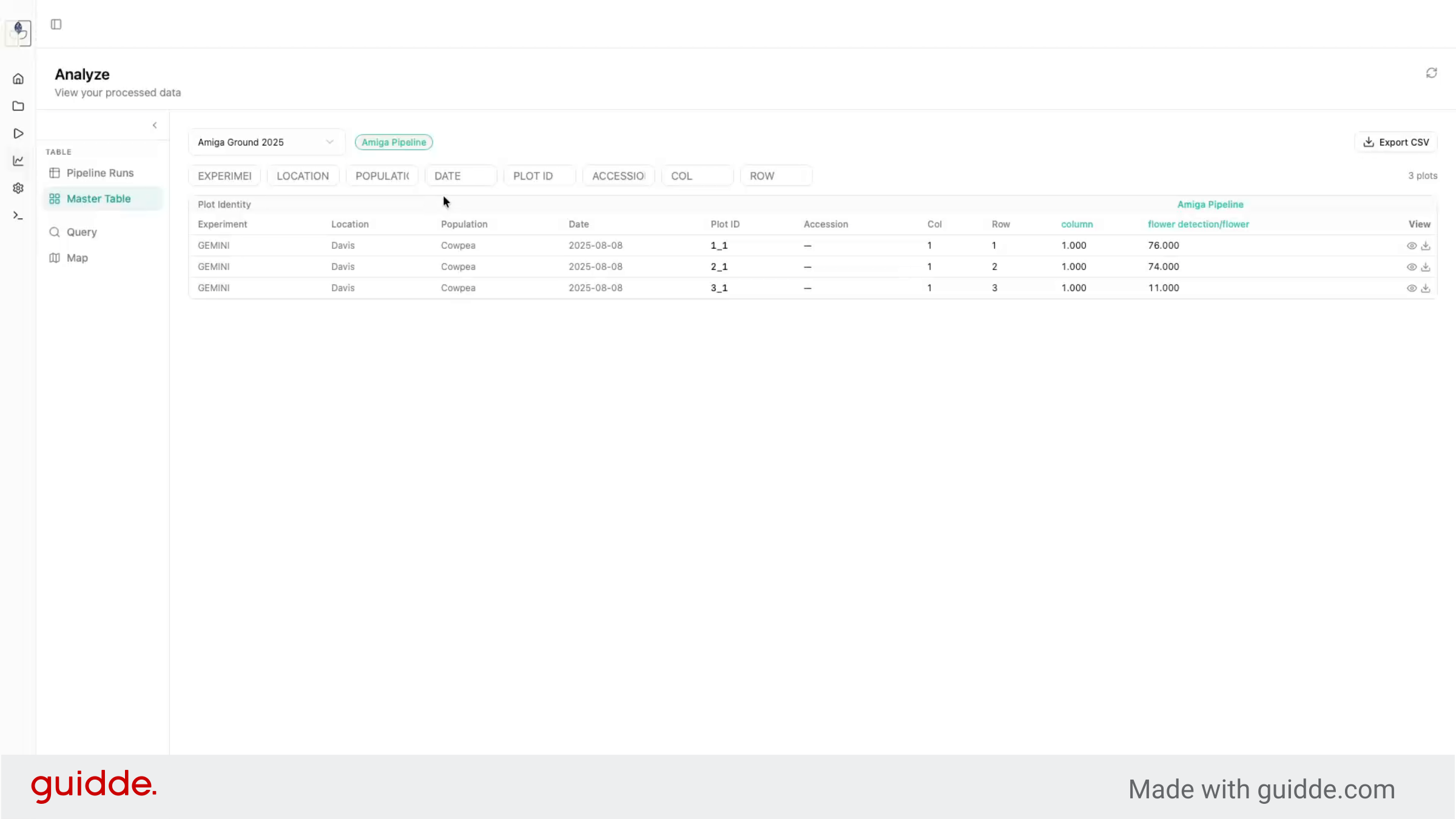Click flower value 11.000
This screenshot has height=819, width=1456.
click(x=1164, y=288)
